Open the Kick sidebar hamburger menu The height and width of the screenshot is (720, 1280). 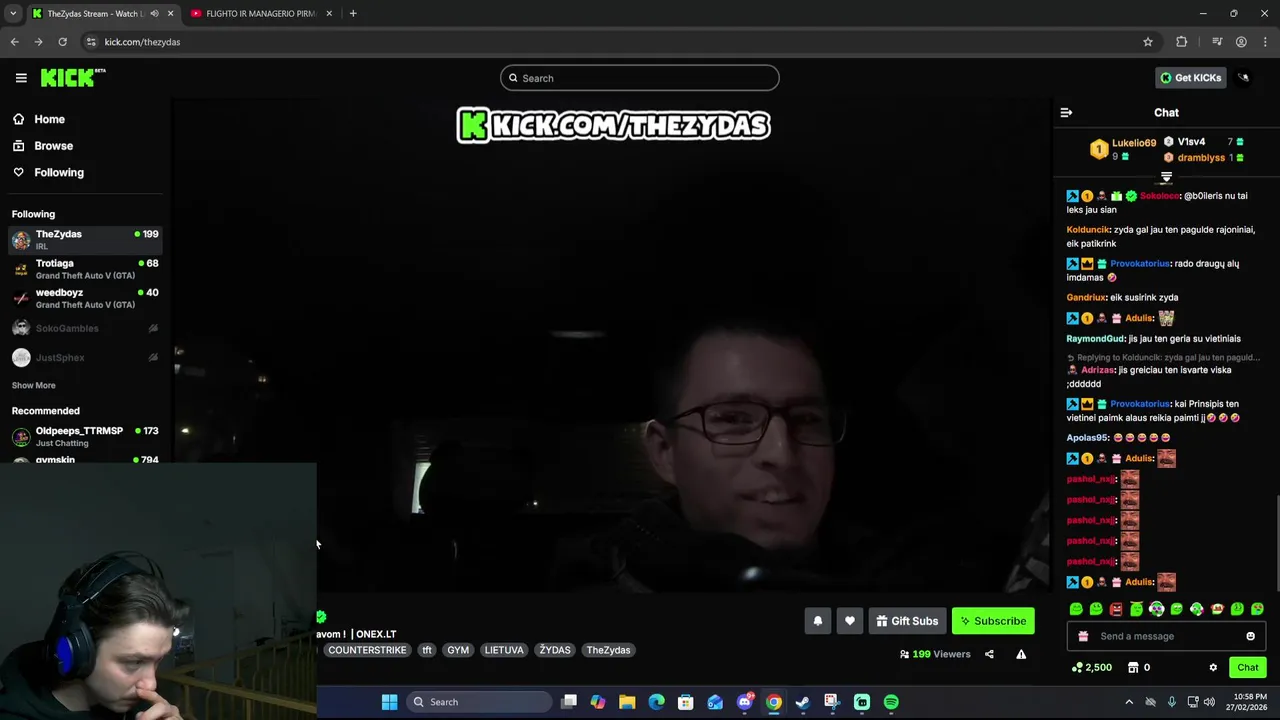pyautogui.click(x=21, y=78)
